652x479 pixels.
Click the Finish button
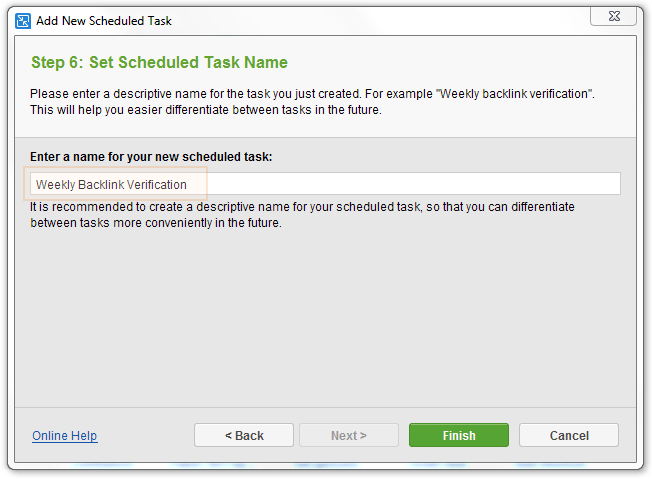pos(459,435)
